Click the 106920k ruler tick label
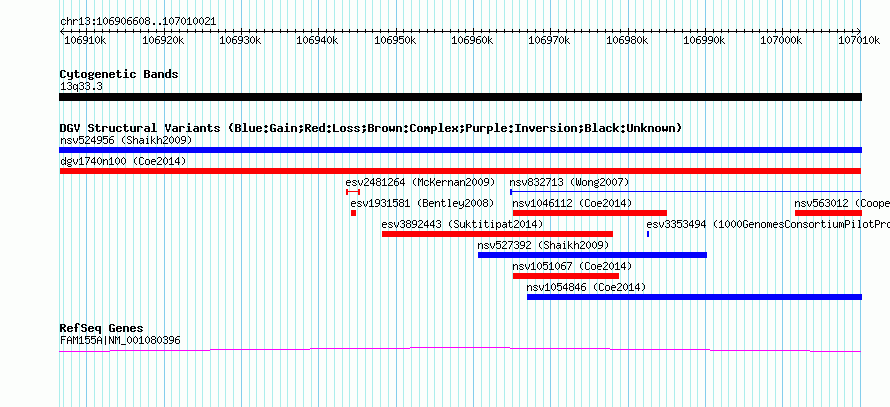Viewport: 890px width, 407px height. pos(163,40)
